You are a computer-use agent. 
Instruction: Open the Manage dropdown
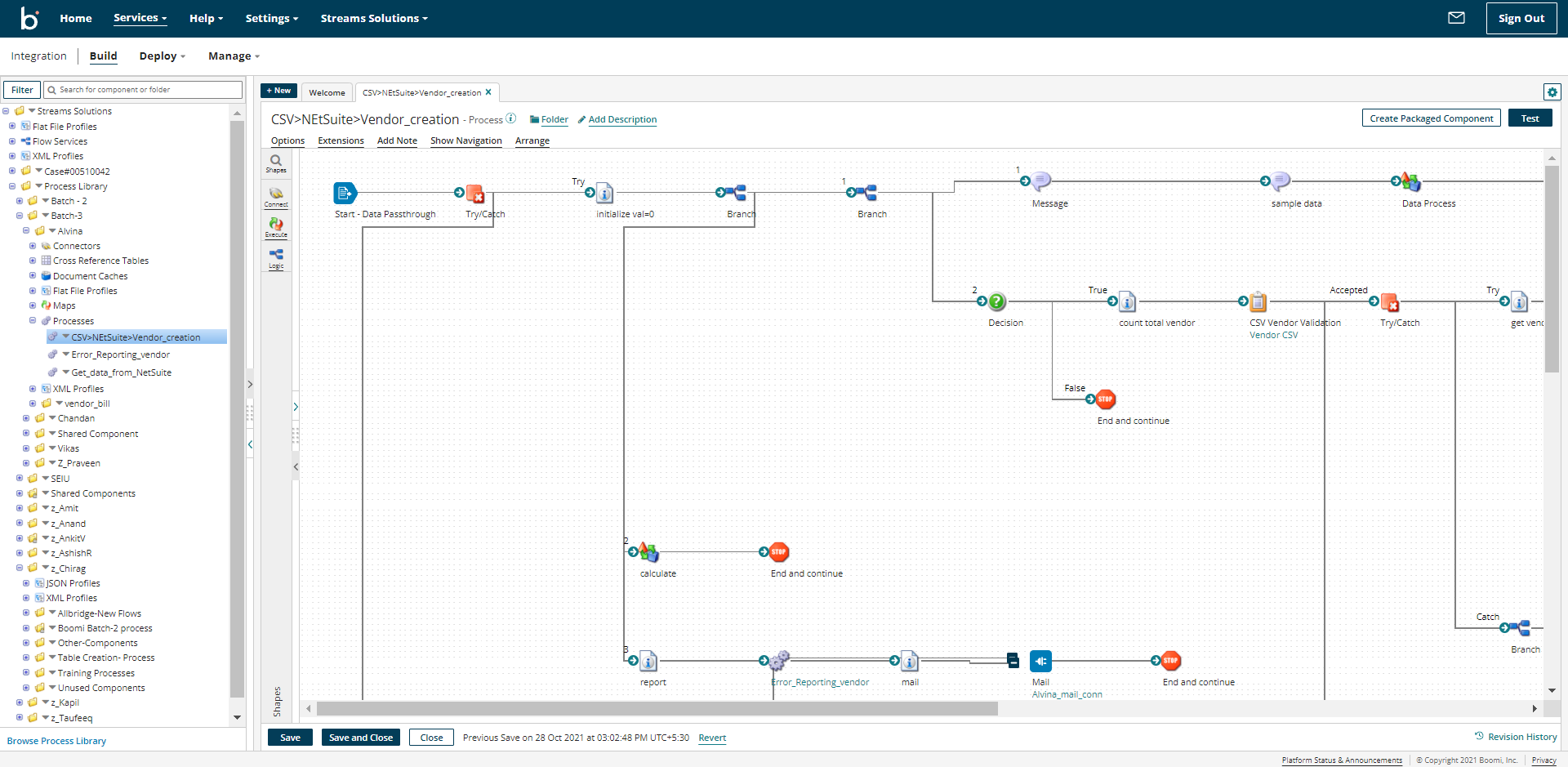[x=234, y=56]
